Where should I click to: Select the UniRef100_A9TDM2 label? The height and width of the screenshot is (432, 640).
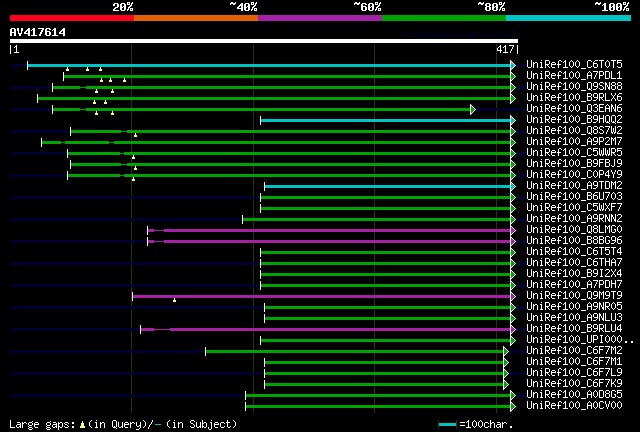[x=574, y=185]
